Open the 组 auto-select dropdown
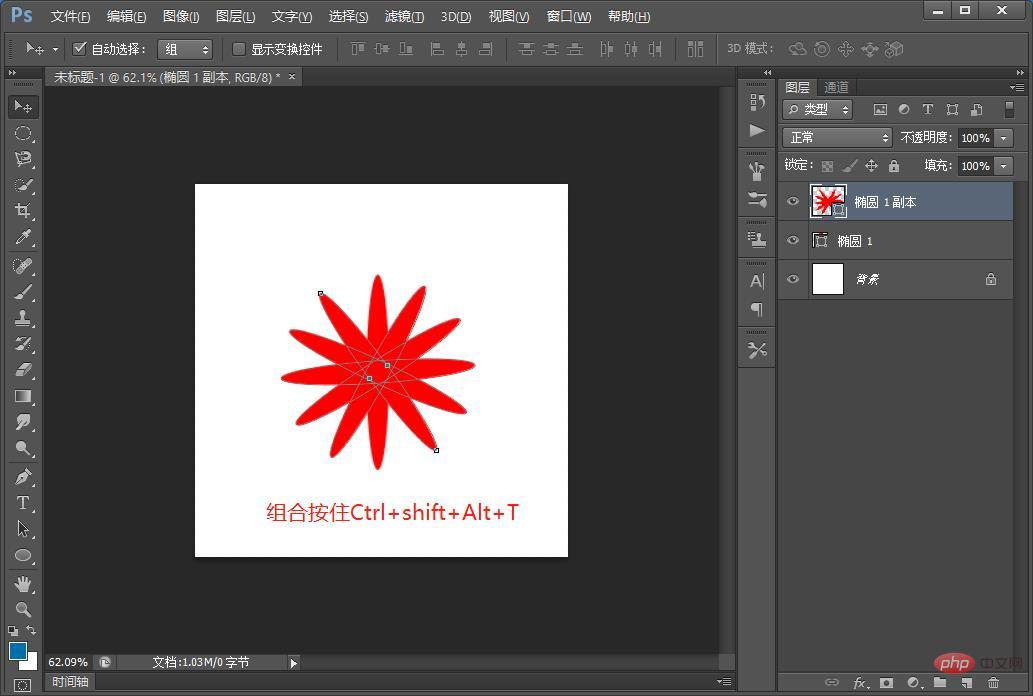1033x696 pixels. 185,49
